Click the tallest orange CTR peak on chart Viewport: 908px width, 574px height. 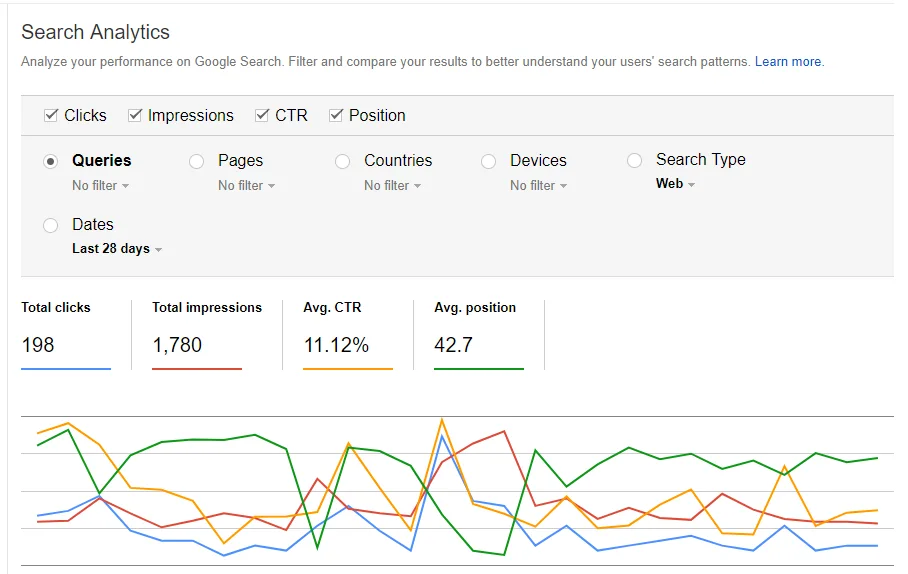tap(442, 420)
